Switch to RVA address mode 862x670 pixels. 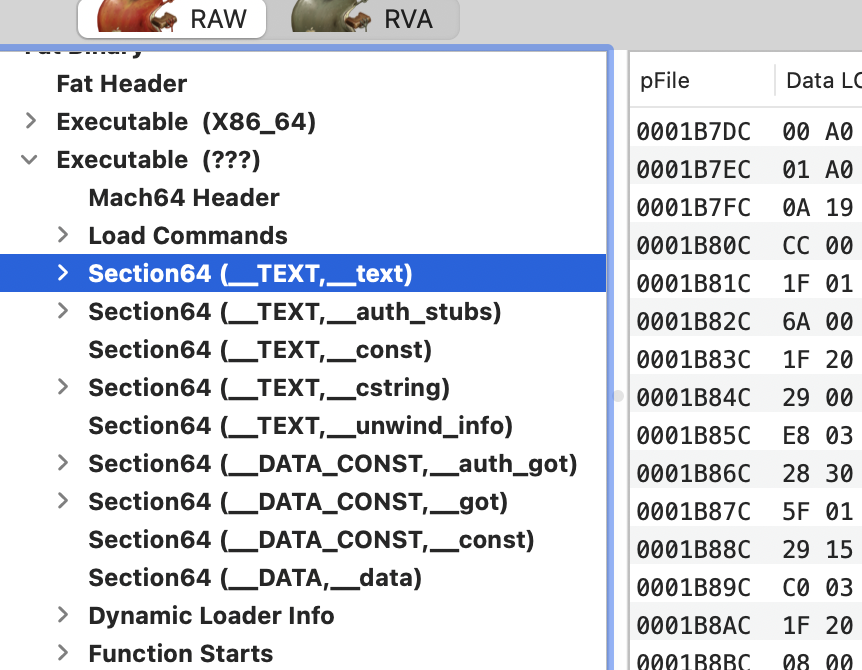(x=375, y=18)
